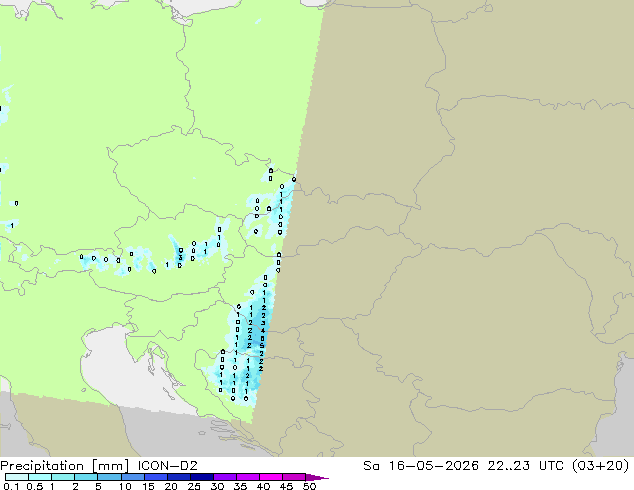The image size is (634, 490).
Task: Click the 'ICON-D2' model label
Action: pyautogui.click(x=167, y=466)
